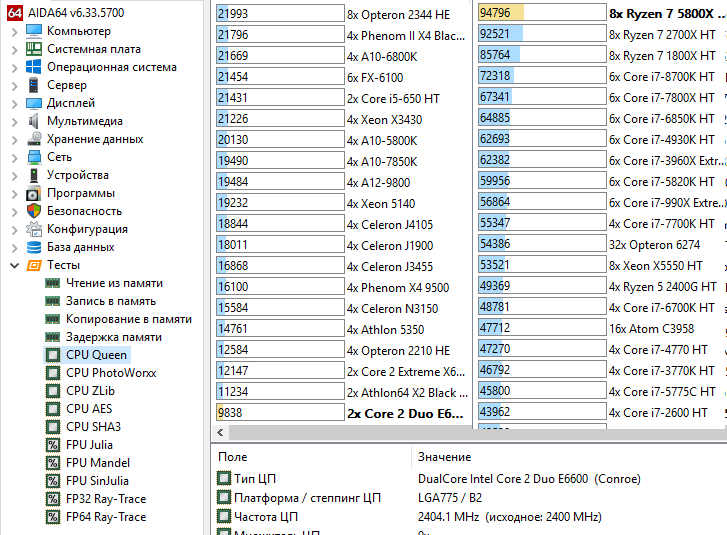727x535 pixels.
Task: Click the Устройства device icon
Action: pos(34,175)
